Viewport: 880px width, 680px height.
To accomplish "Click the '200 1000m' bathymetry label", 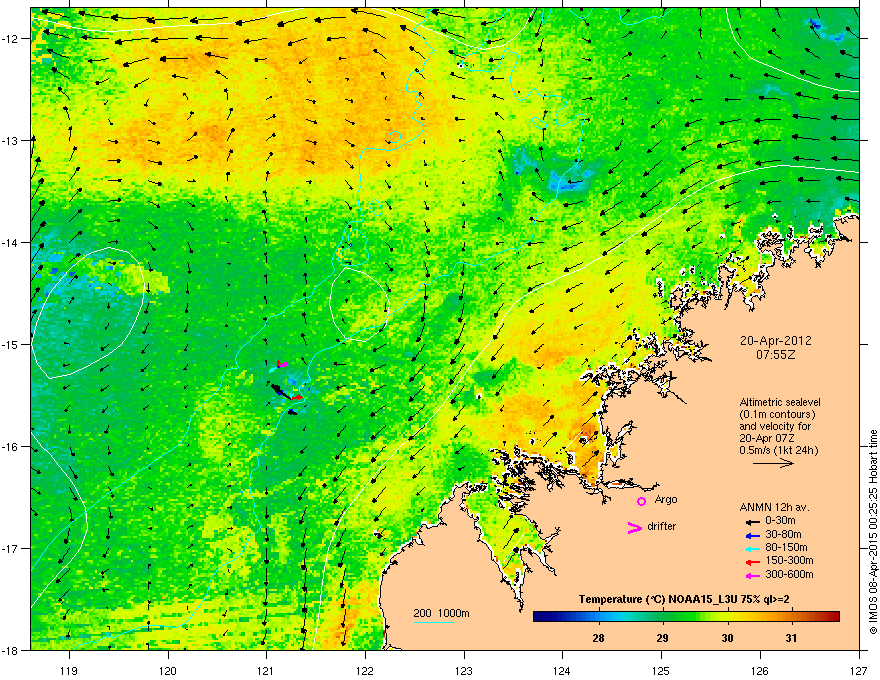I will [441, 613].
